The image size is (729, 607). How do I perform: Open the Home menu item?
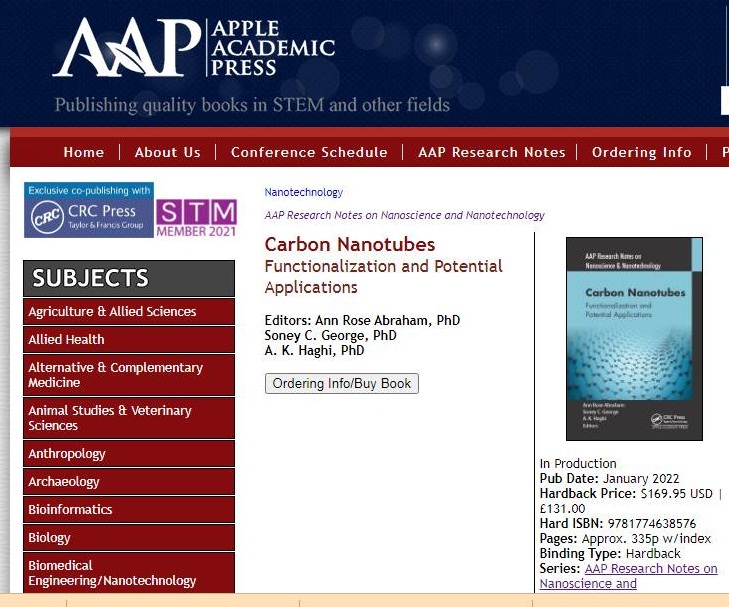[x=84, y=152]
